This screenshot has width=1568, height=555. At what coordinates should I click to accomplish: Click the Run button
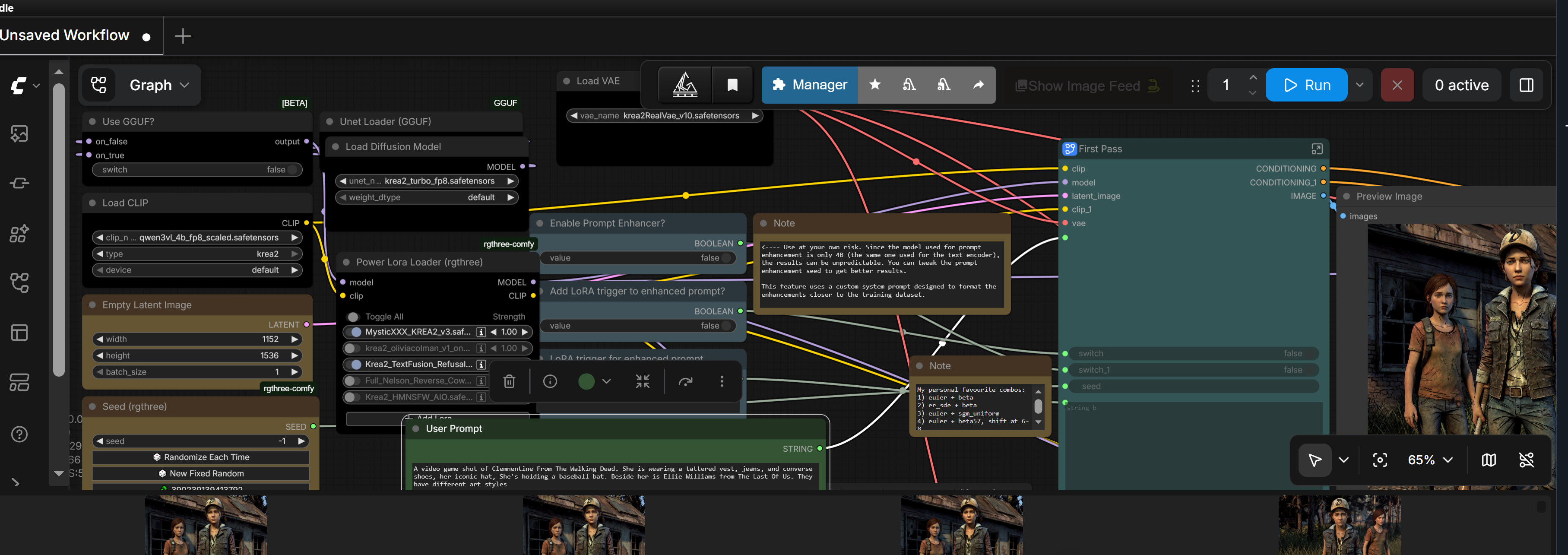1306,85
